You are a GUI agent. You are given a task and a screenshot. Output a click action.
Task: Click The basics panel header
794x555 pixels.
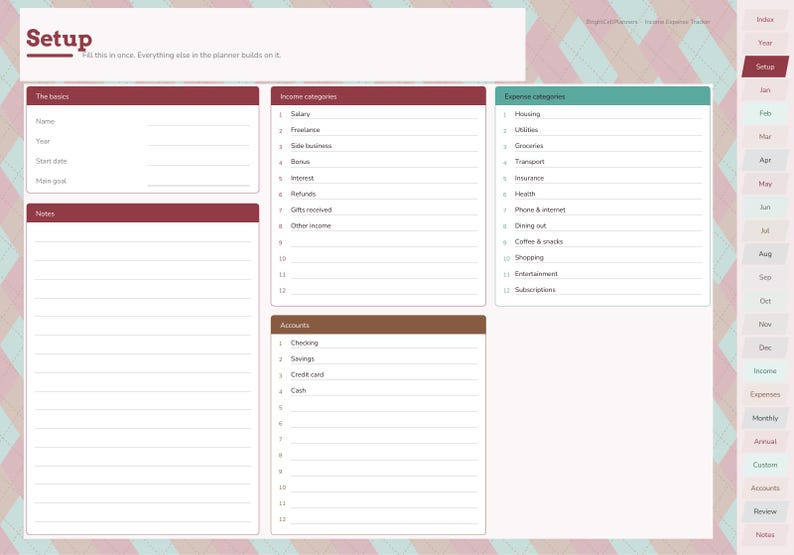pyautogui.click(x=143, y=96)
